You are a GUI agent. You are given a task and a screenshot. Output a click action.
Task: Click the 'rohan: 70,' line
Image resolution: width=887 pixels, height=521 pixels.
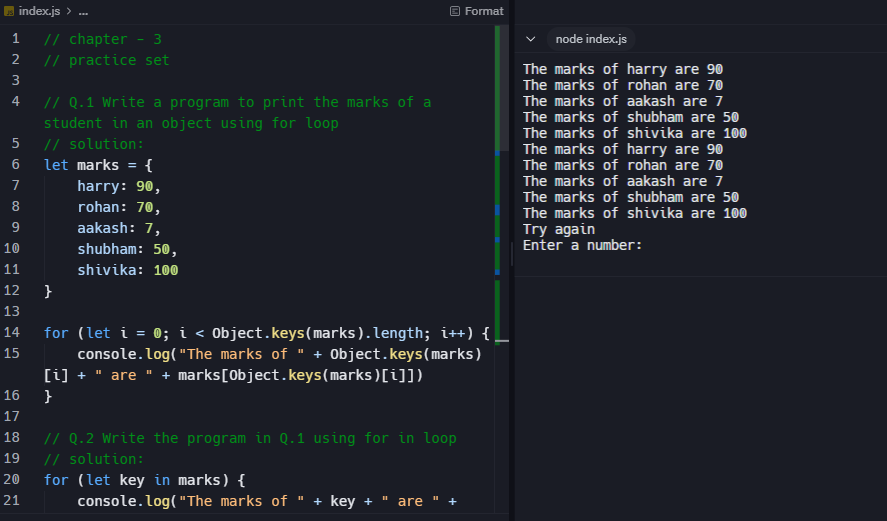pyautogui.click(x=119, y=207)
